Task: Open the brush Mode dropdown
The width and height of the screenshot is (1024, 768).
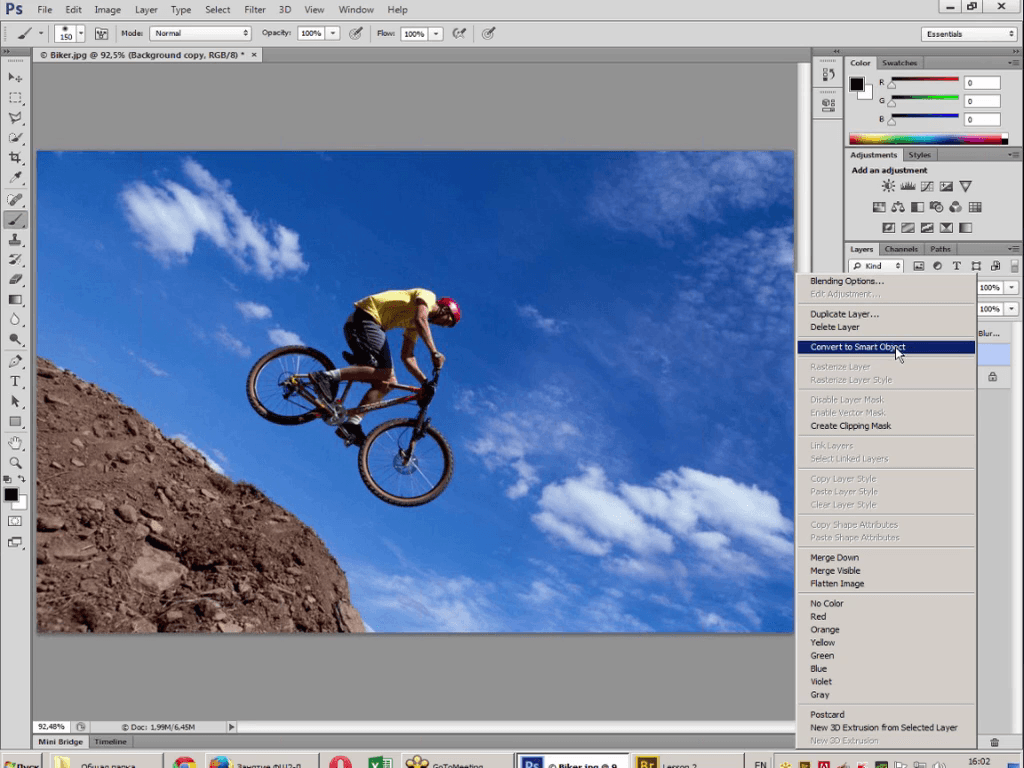Action: click(x=200, y=33)
